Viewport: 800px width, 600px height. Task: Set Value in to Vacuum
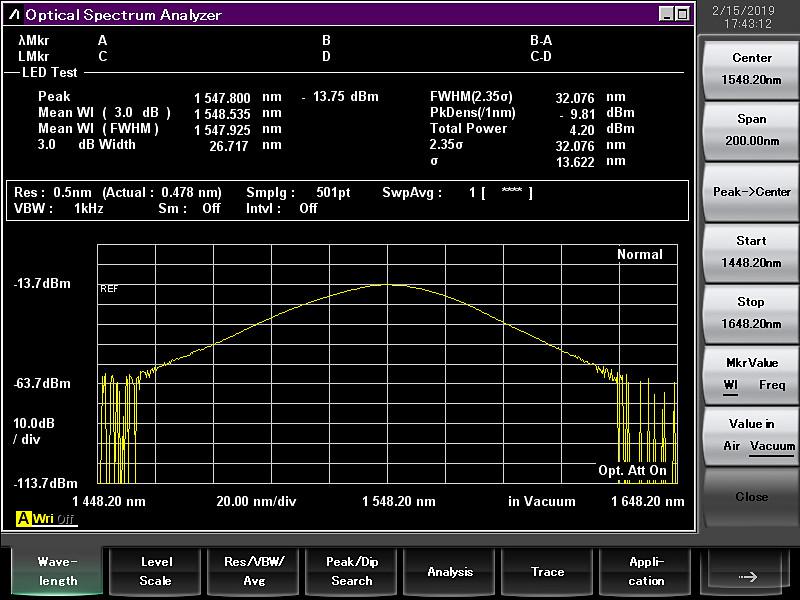[x=772, y=446]
